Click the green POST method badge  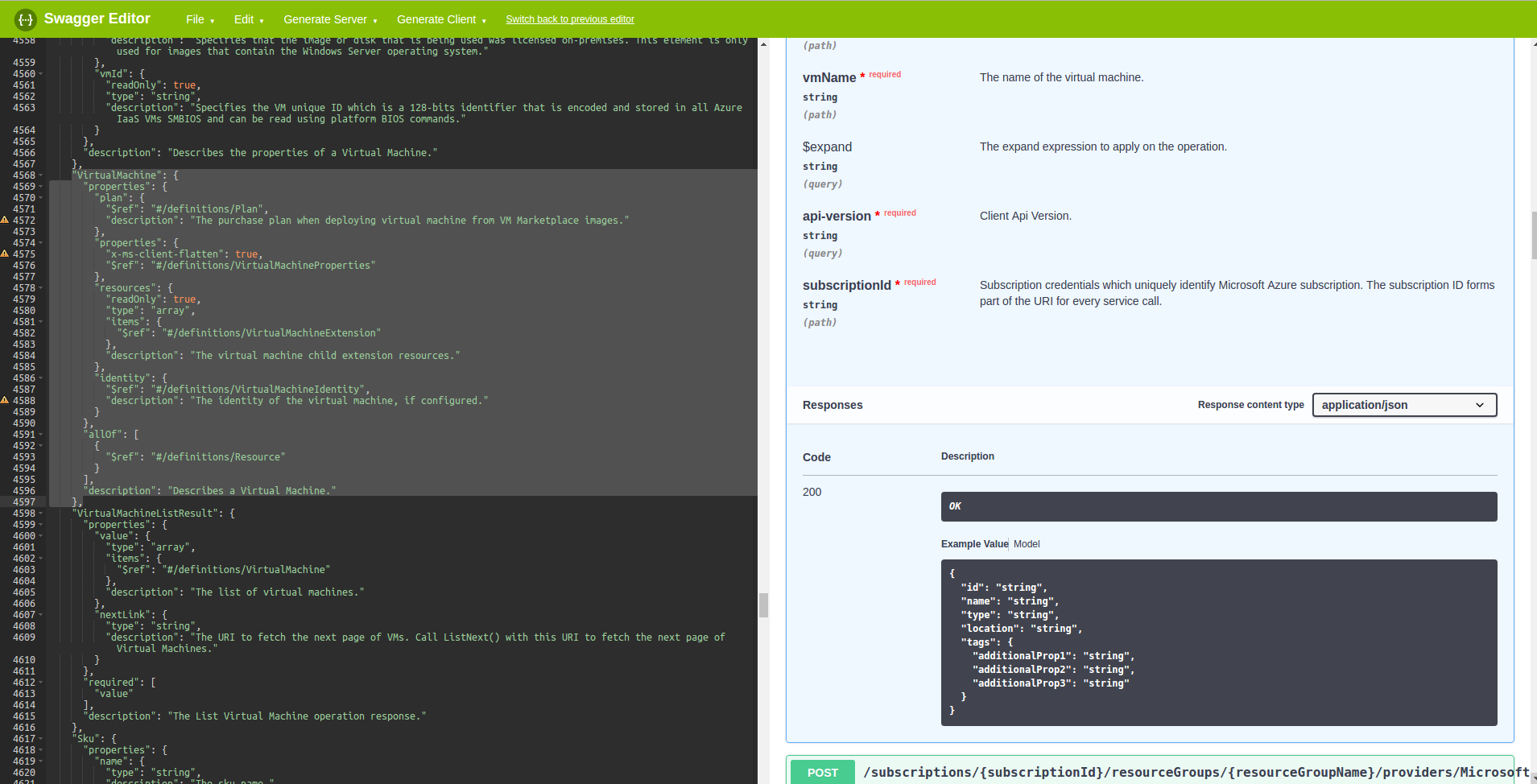click(x=821, y=772)
